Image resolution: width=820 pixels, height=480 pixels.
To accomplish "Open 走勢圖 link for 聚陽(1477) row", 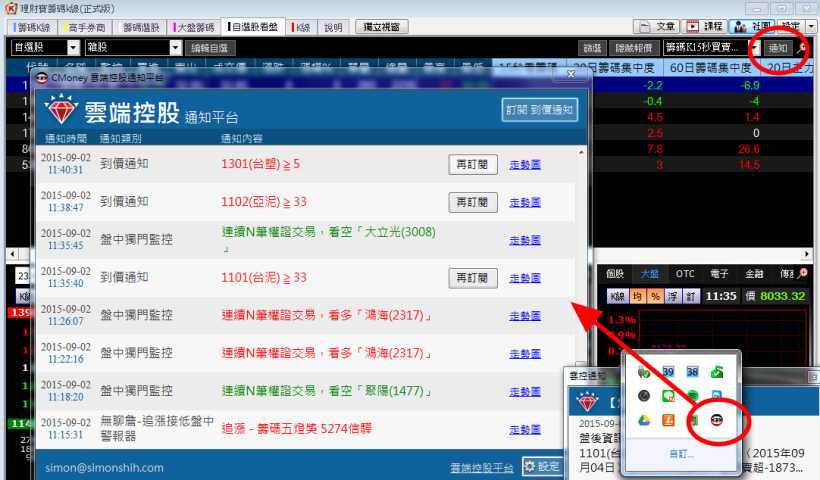I will [x=525, y=392].
